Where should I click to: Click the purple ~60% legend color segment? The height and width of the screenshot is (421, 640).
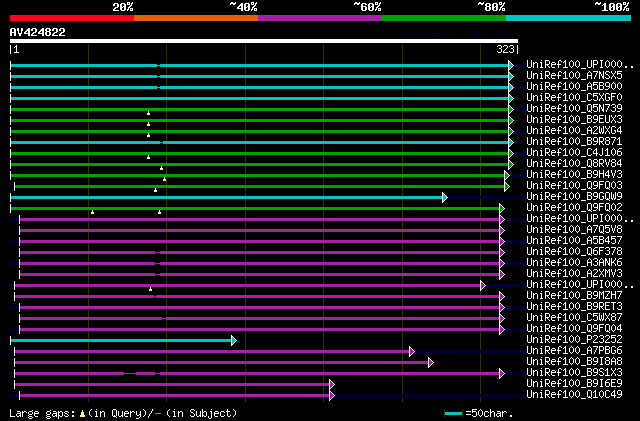coord(320,18)
